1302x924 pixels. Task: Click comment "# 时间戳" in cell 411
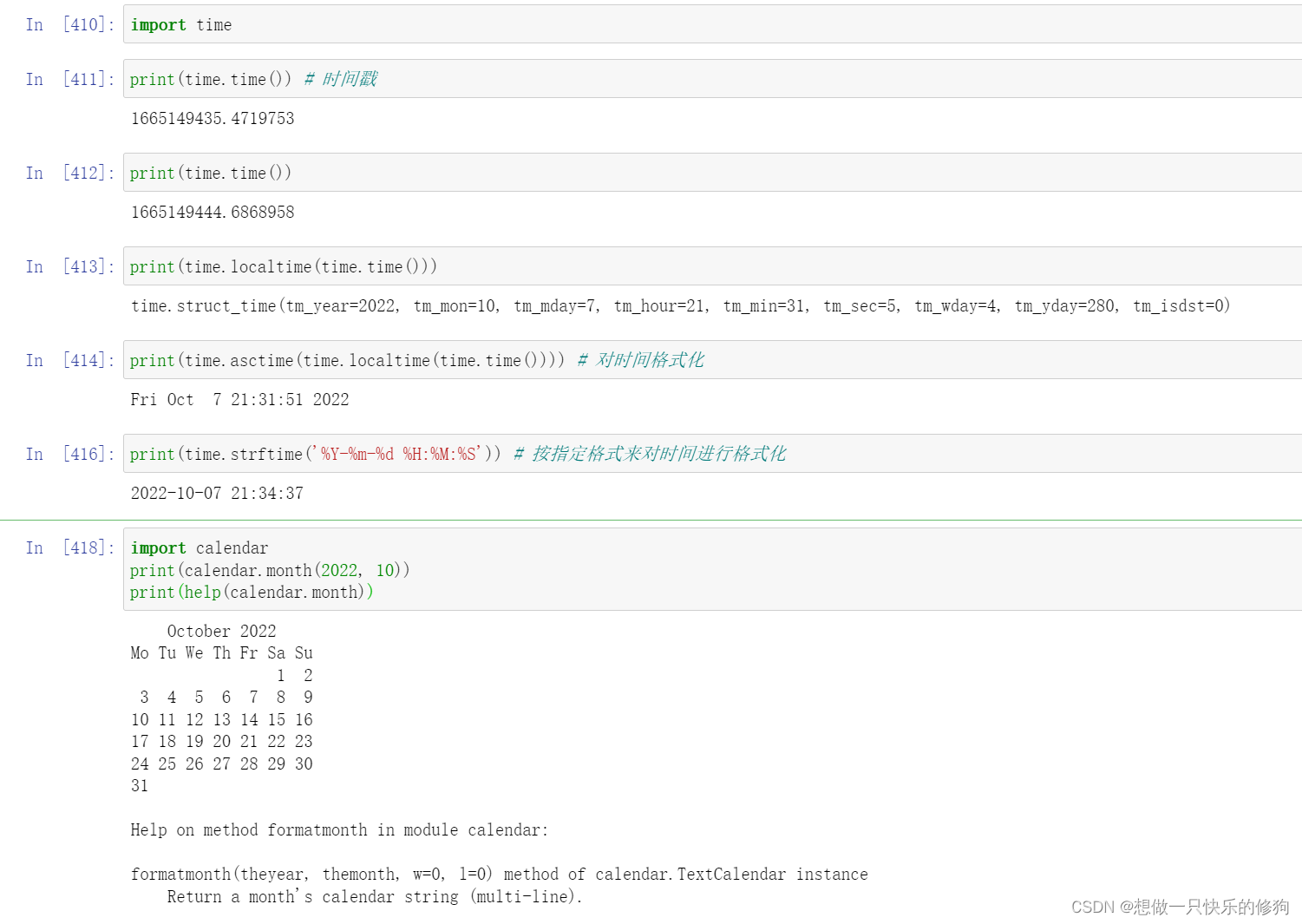point(338,79)
